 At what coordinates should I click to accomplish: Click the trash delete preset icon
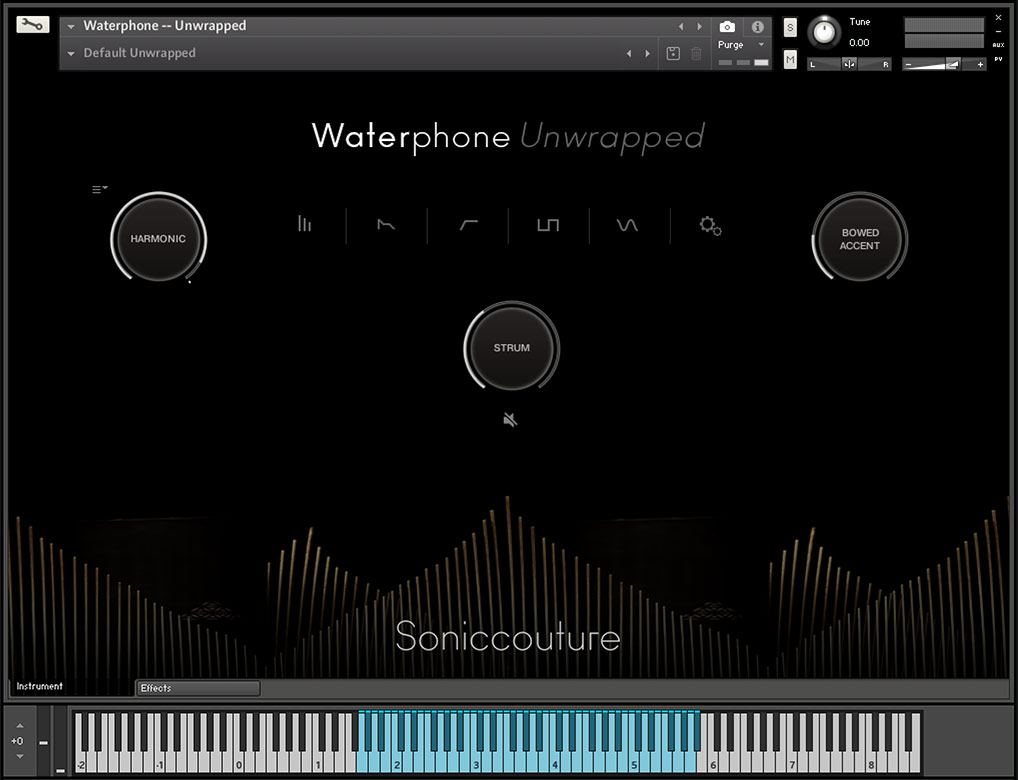(696, 53)
